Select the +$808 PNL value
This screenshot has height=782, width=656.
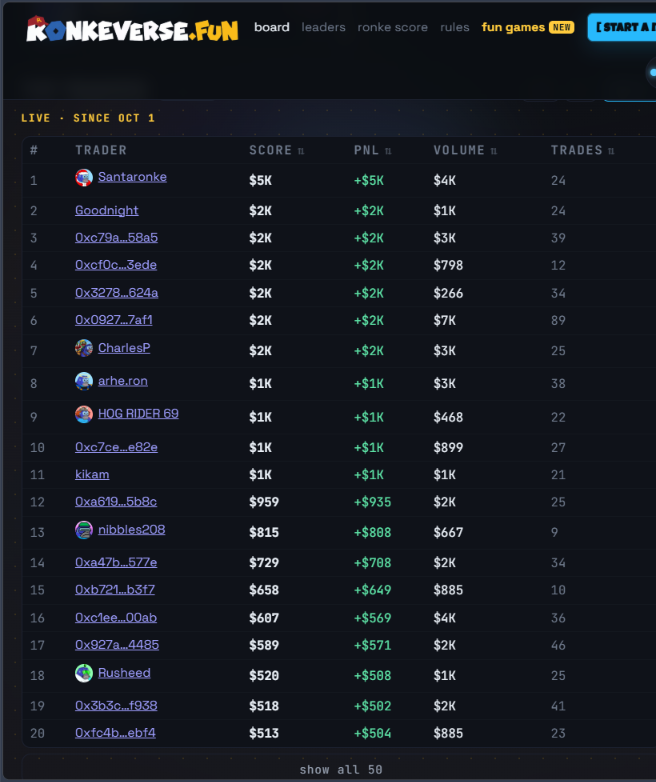pos(372,533)
